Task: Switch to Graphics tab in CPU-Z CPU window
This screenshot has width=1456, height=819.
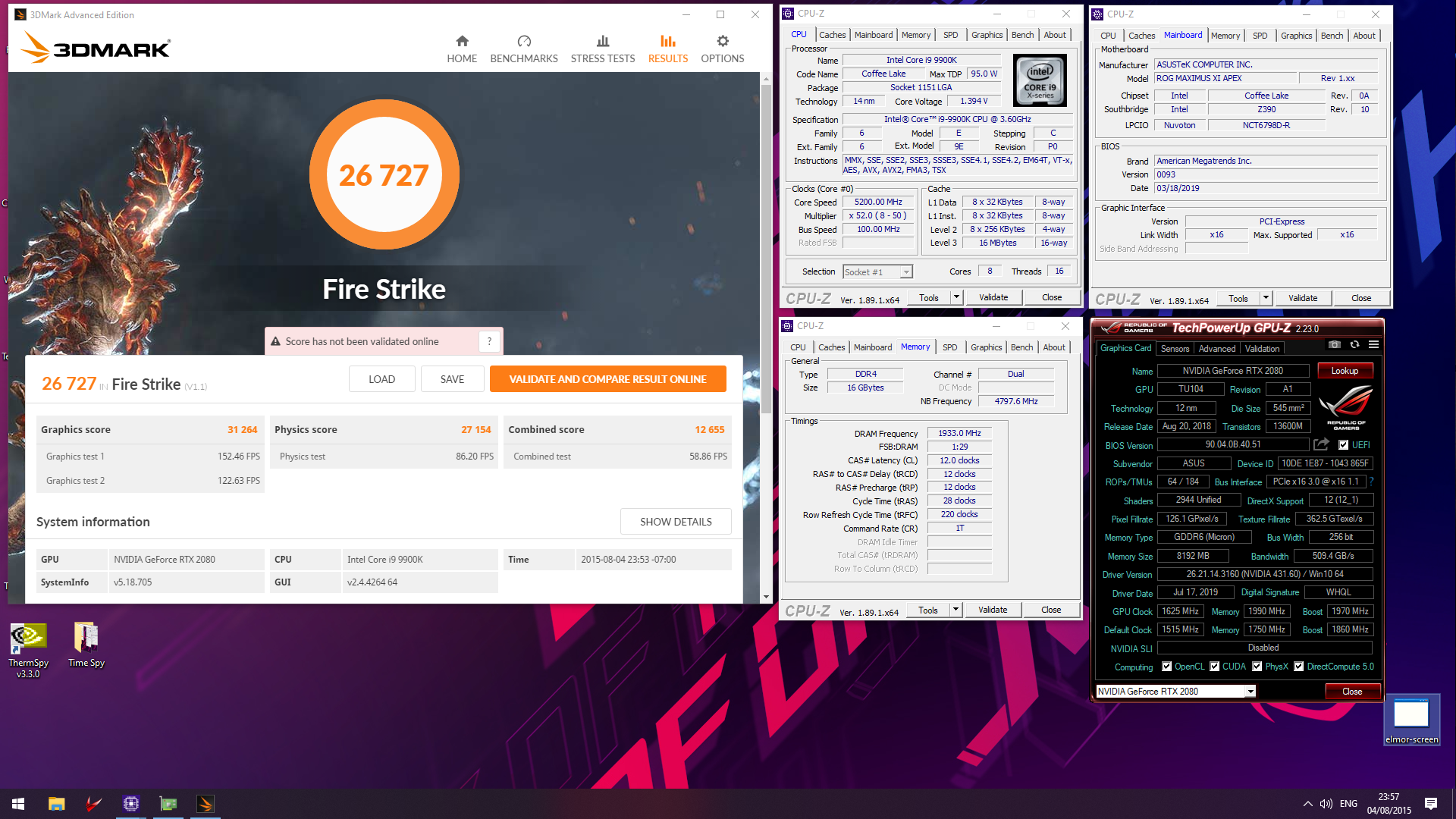Action: pos(987,35)
